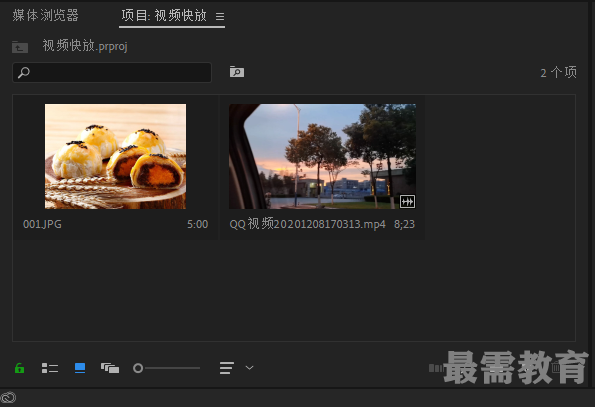Click the QQ视频20201208170313.mp4 file name
This screenshot has width=595, height=407.
pos(307,224)
